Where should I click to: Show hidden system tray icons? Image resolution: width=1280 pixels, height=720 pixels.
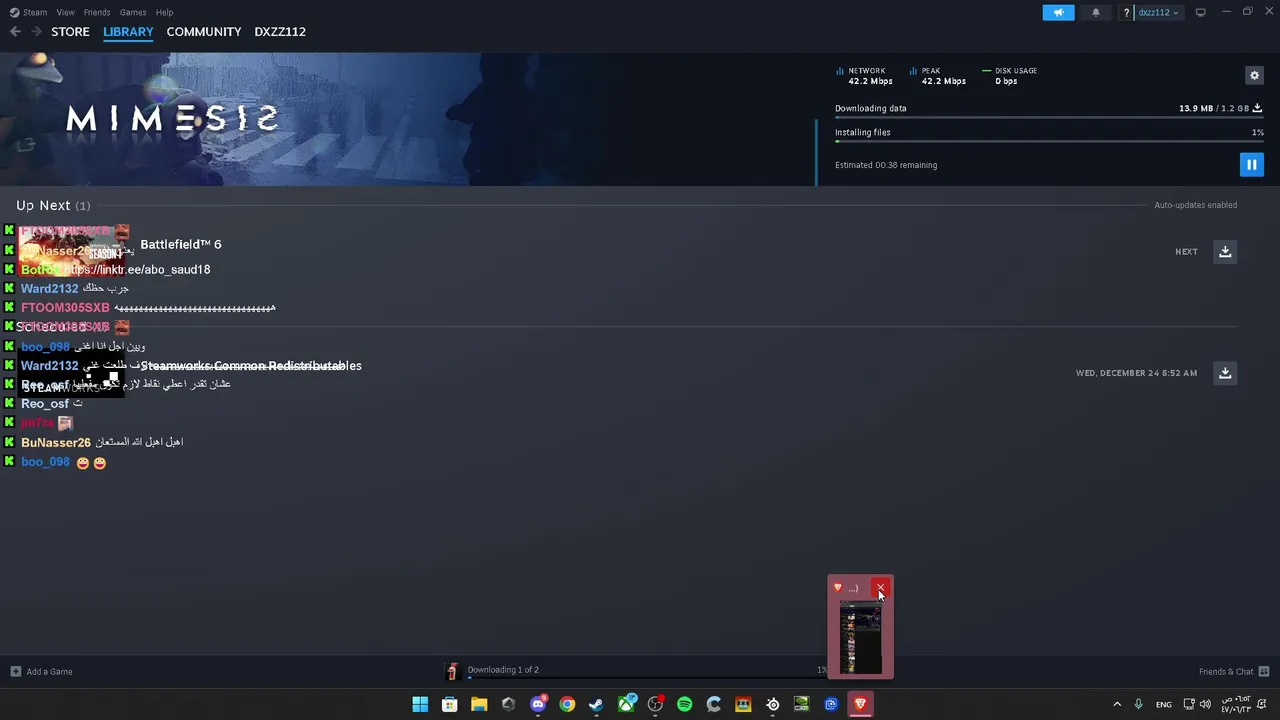tap(1117, 704)
